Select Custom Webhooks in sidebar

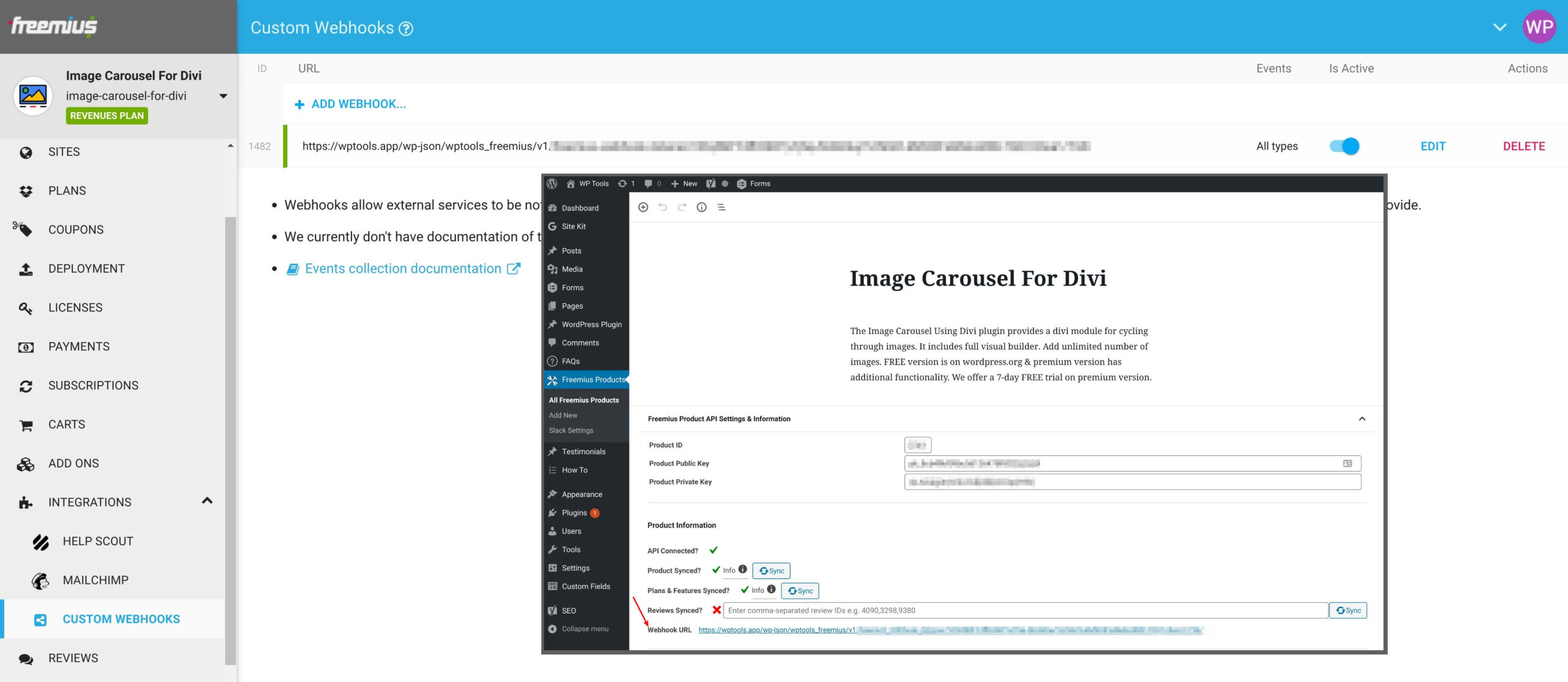coord(121,619)
